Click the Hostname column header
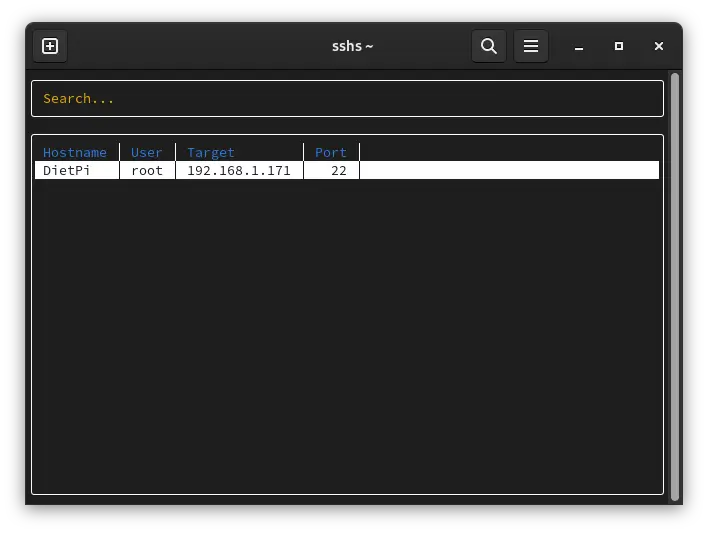The height and width of the screenshot is (533, 708). (x=75, y=153)
